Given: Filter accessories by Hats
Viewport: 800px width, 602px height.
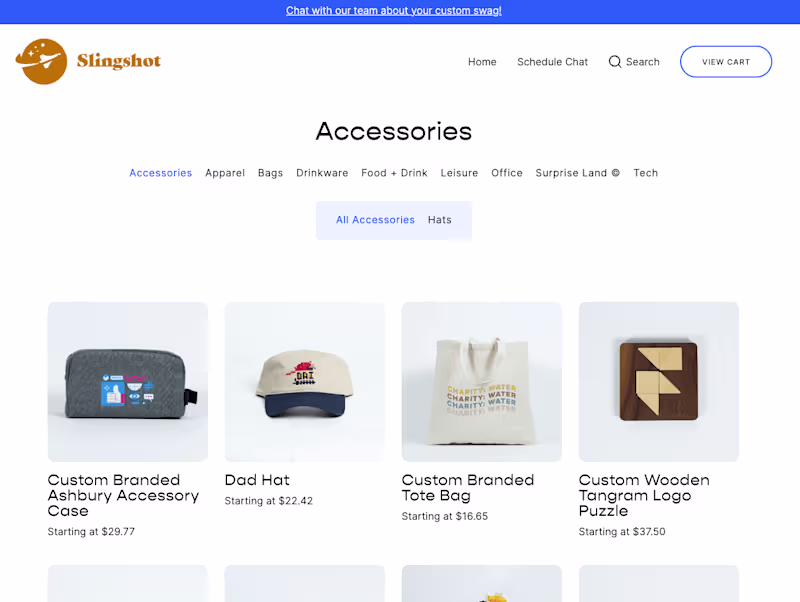Looking at the screenshot, I should (439, 220).
